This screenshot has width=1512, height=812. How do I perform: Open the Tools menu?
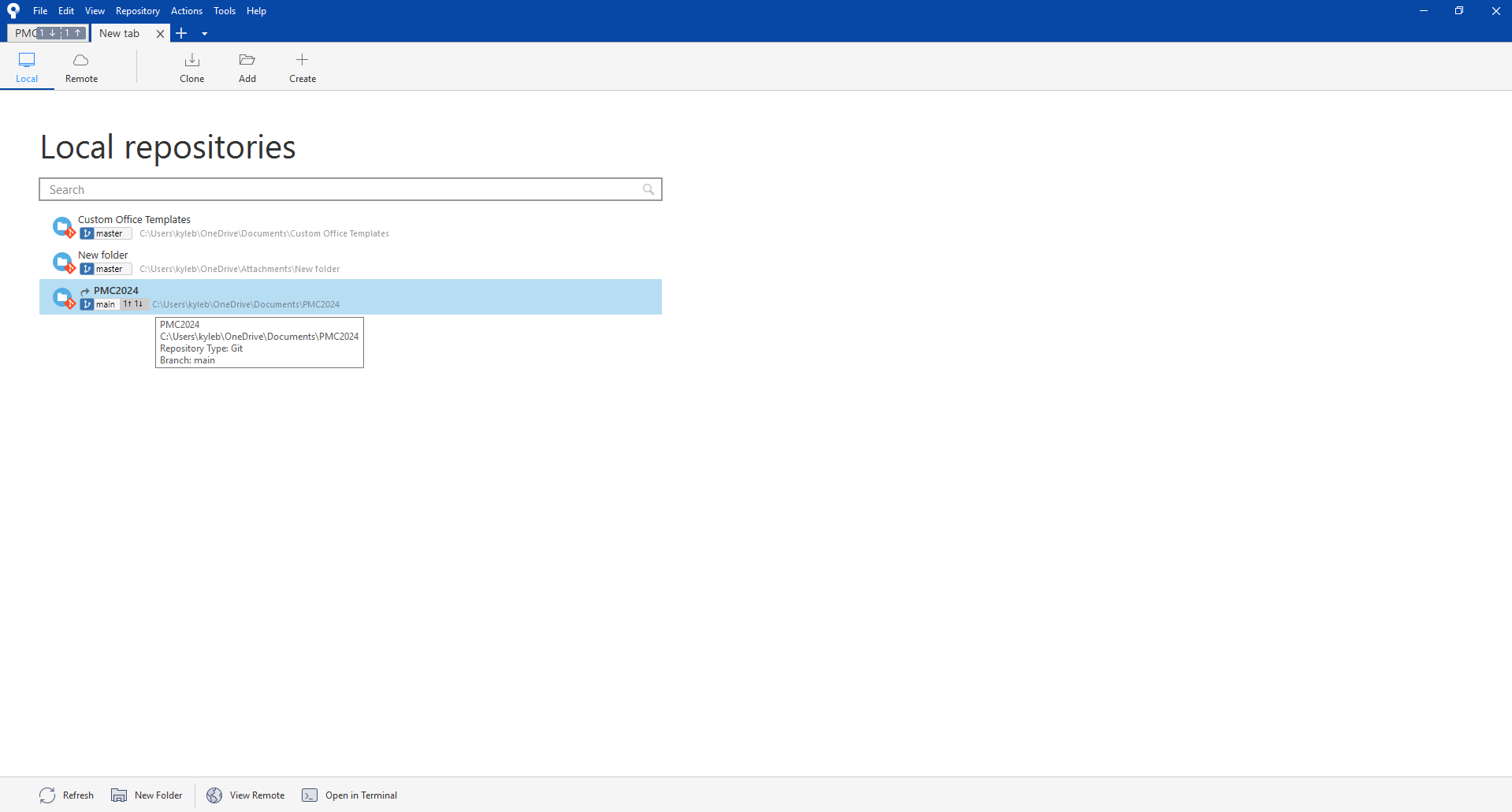(x=225, y=11)
